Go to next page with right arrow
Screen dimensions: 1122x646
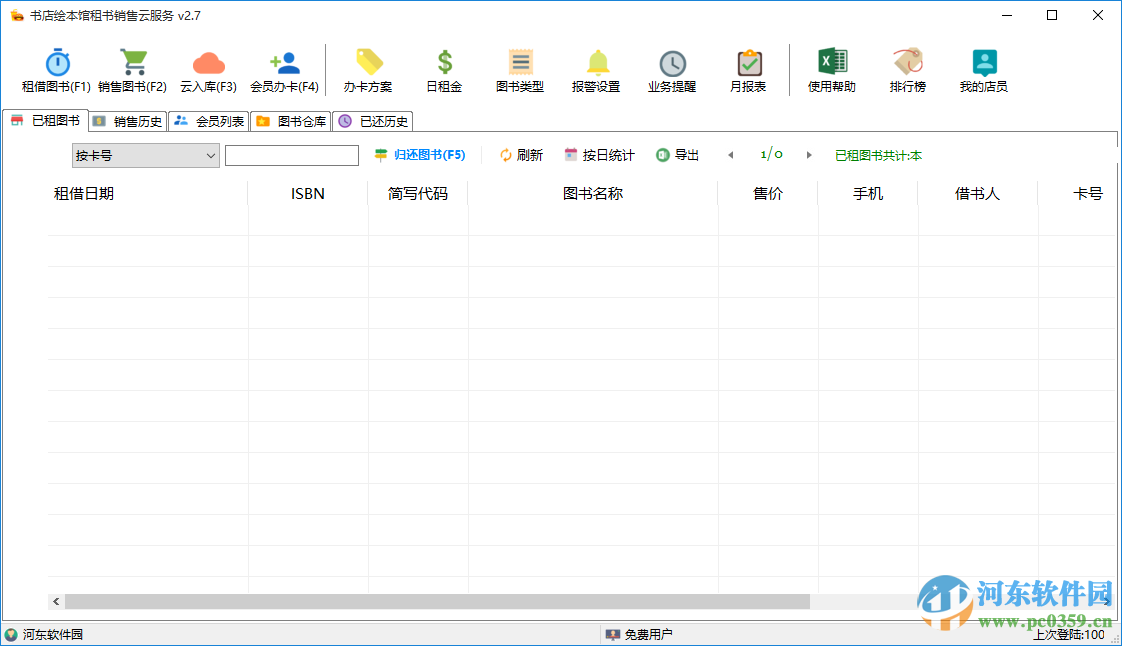click(809, 155)
